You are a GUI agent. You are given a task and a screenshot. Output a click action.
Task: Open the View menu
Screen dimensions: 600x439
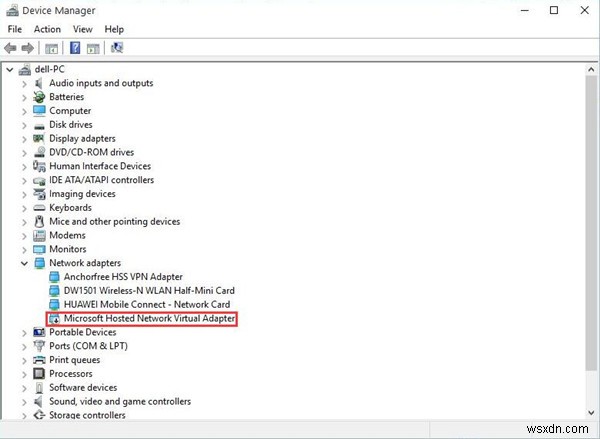pos(83,29)
